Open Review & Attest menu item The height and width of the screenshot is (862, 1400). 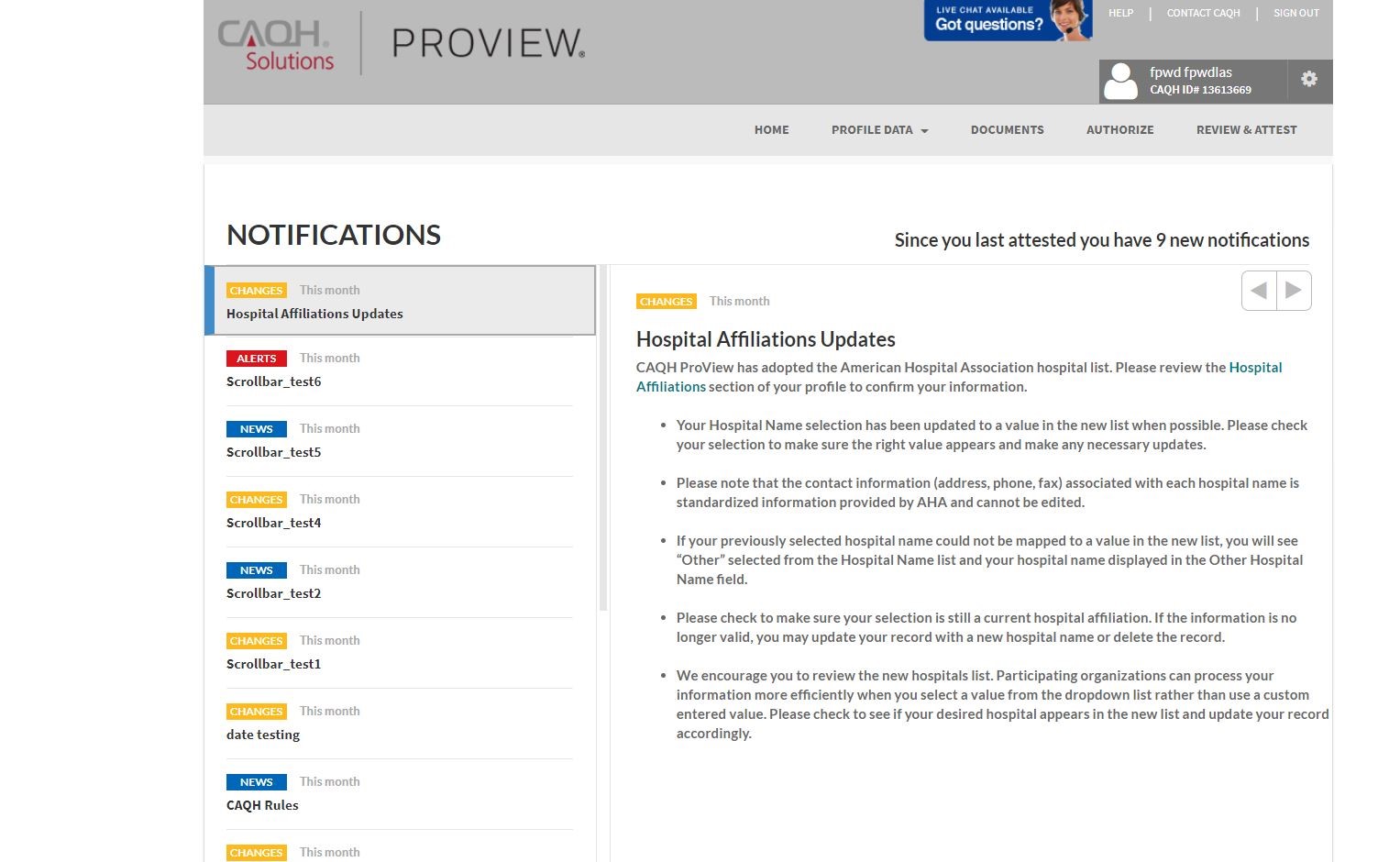(x=1247, y=130)
